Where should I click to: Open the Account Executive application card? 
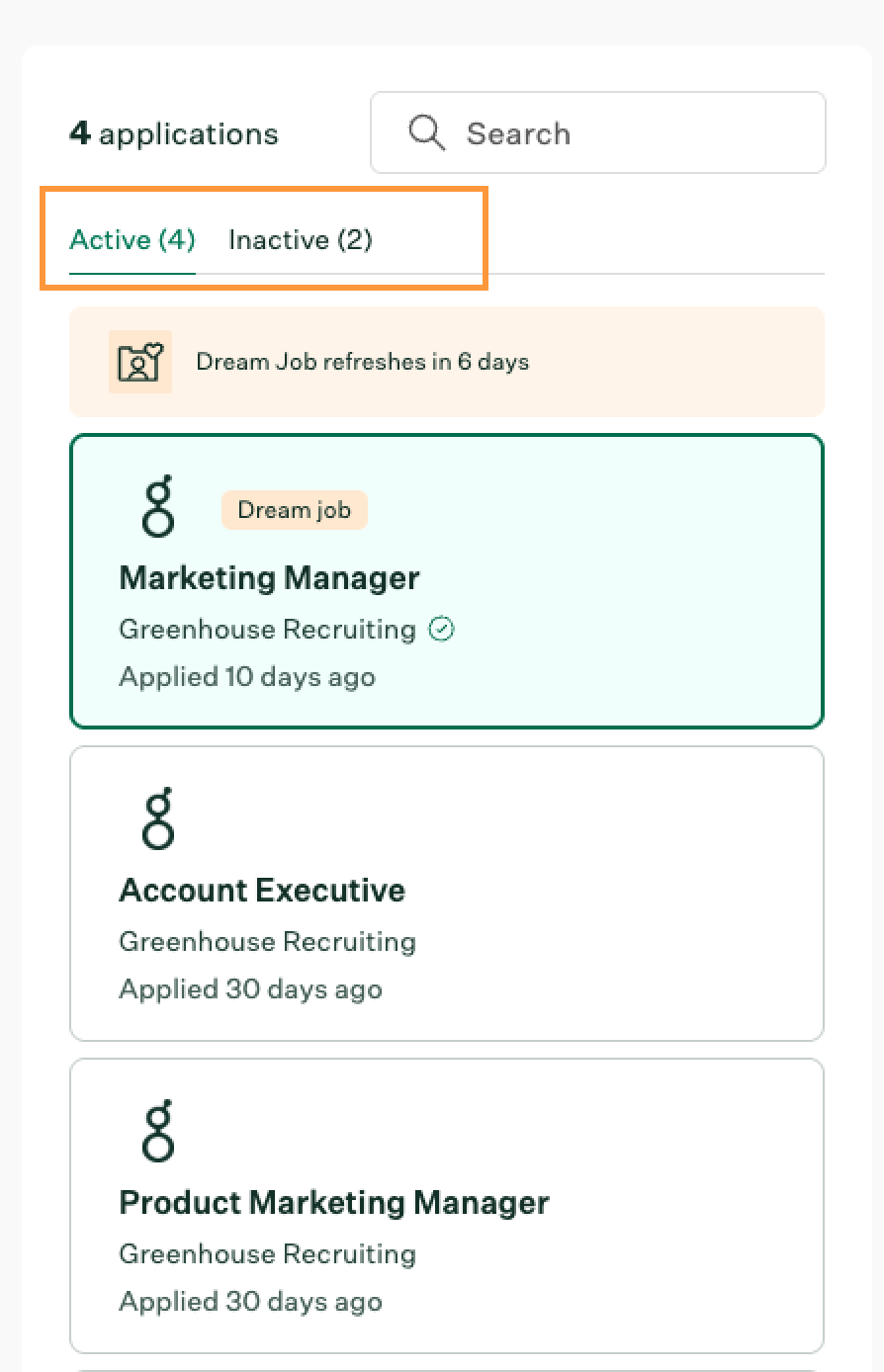pos(447,894)
